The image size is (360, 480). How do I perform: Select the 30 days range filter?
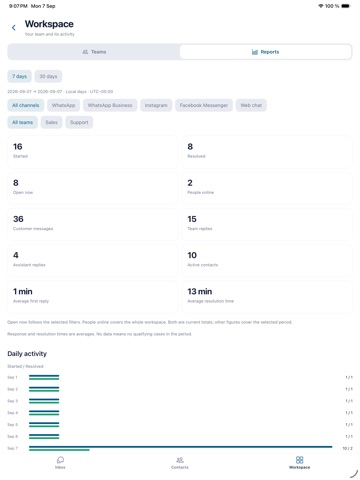tap(48, 76)
